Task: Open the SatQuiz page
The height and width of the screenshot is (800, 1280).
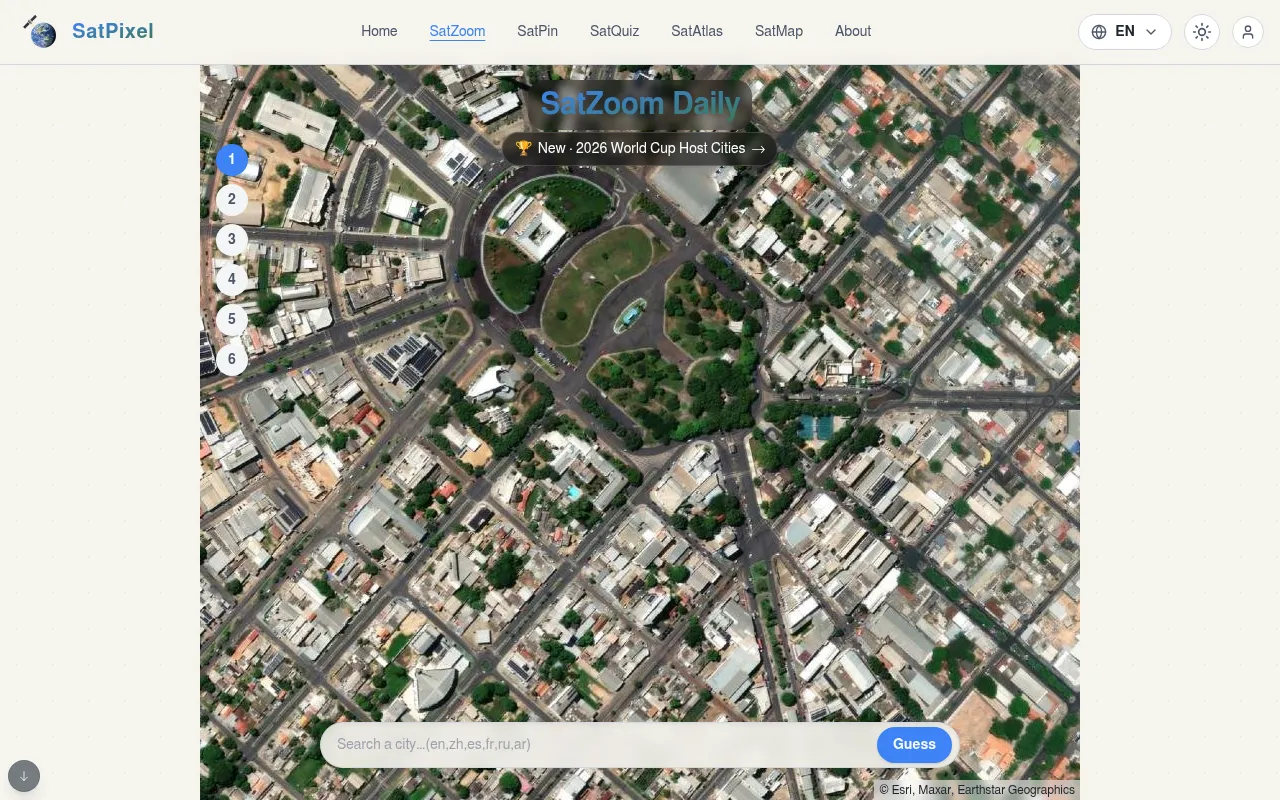Action: [x=614, y=31]
